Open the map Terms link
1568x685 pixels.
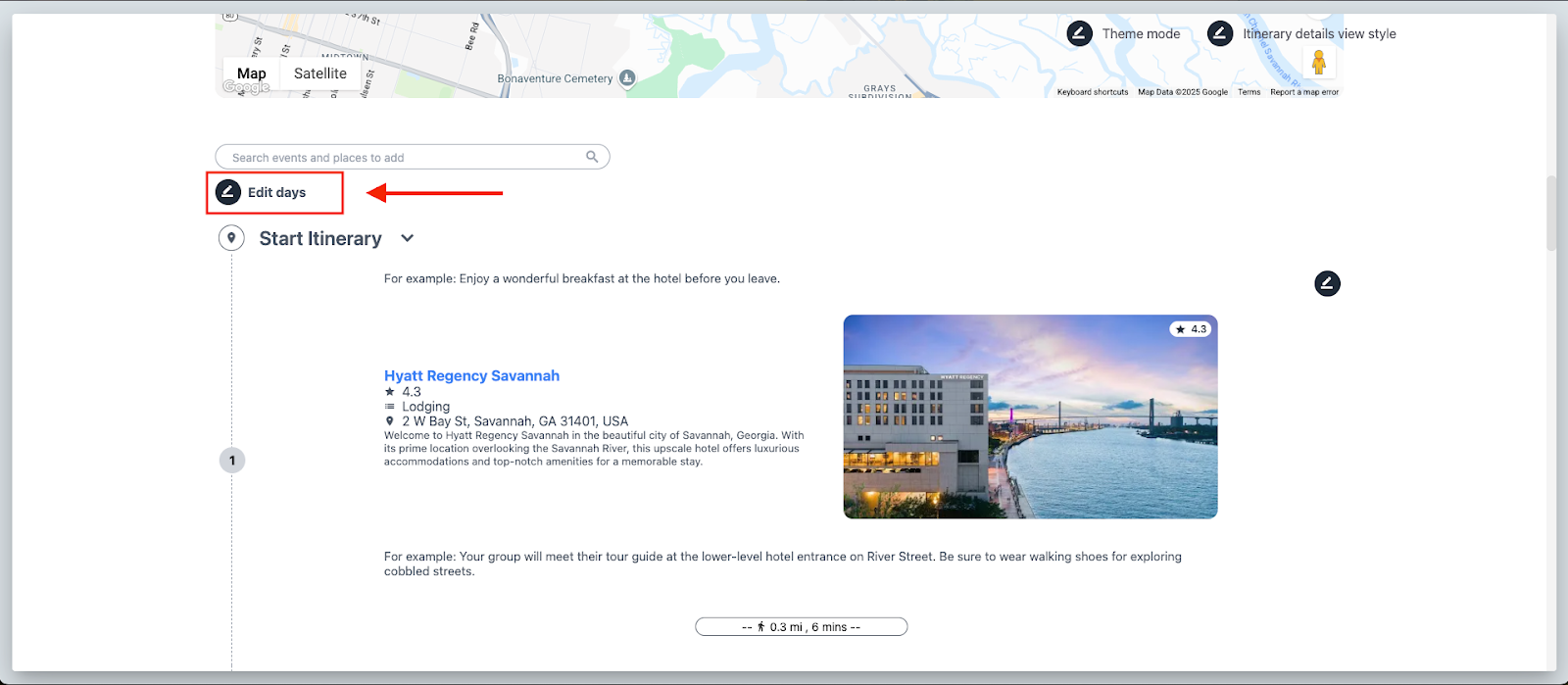tap(1249, 92)
